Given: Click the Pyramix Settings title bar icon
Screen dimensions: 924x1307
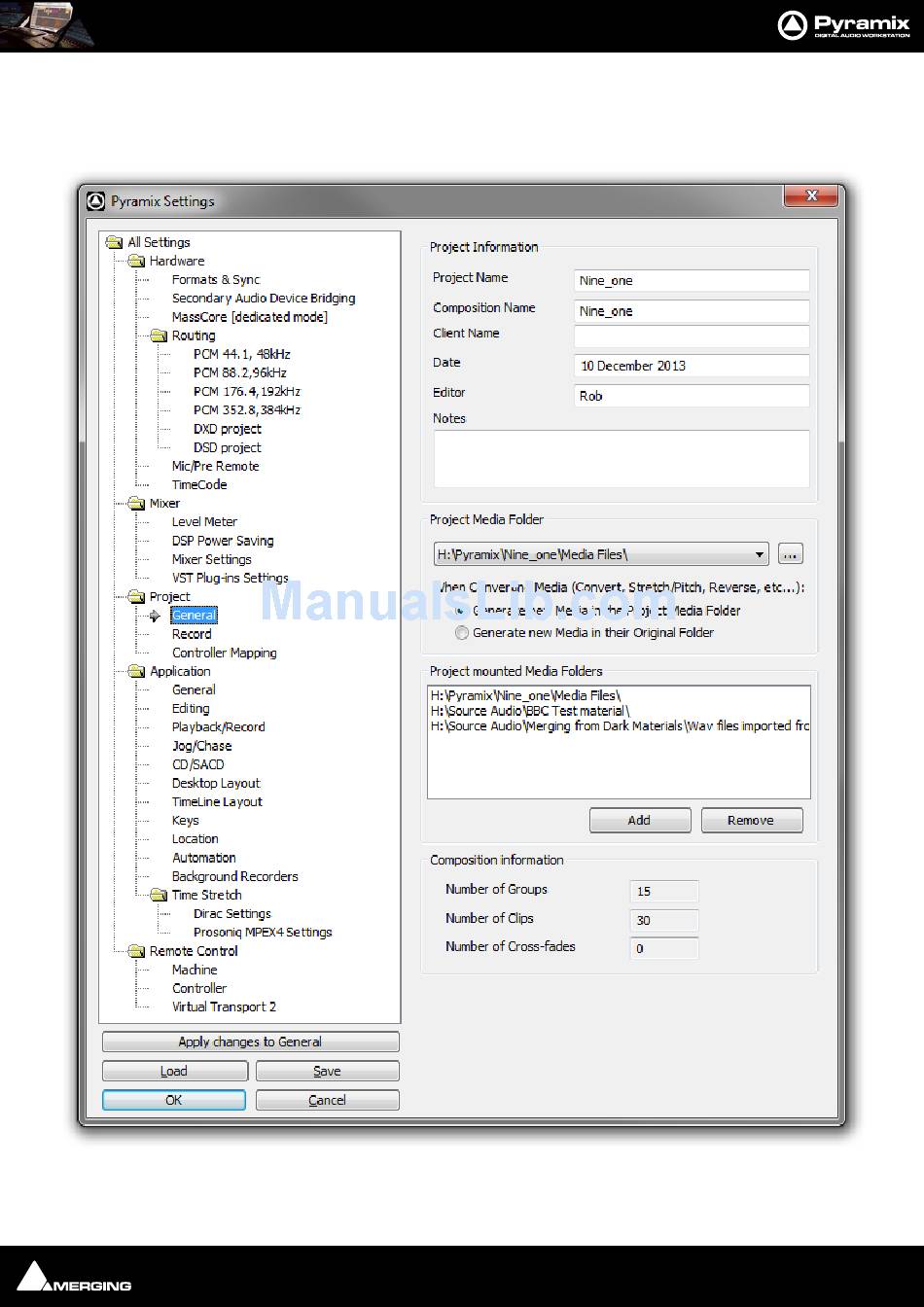Looking at the screenshot, I should (x=95, y=201).
